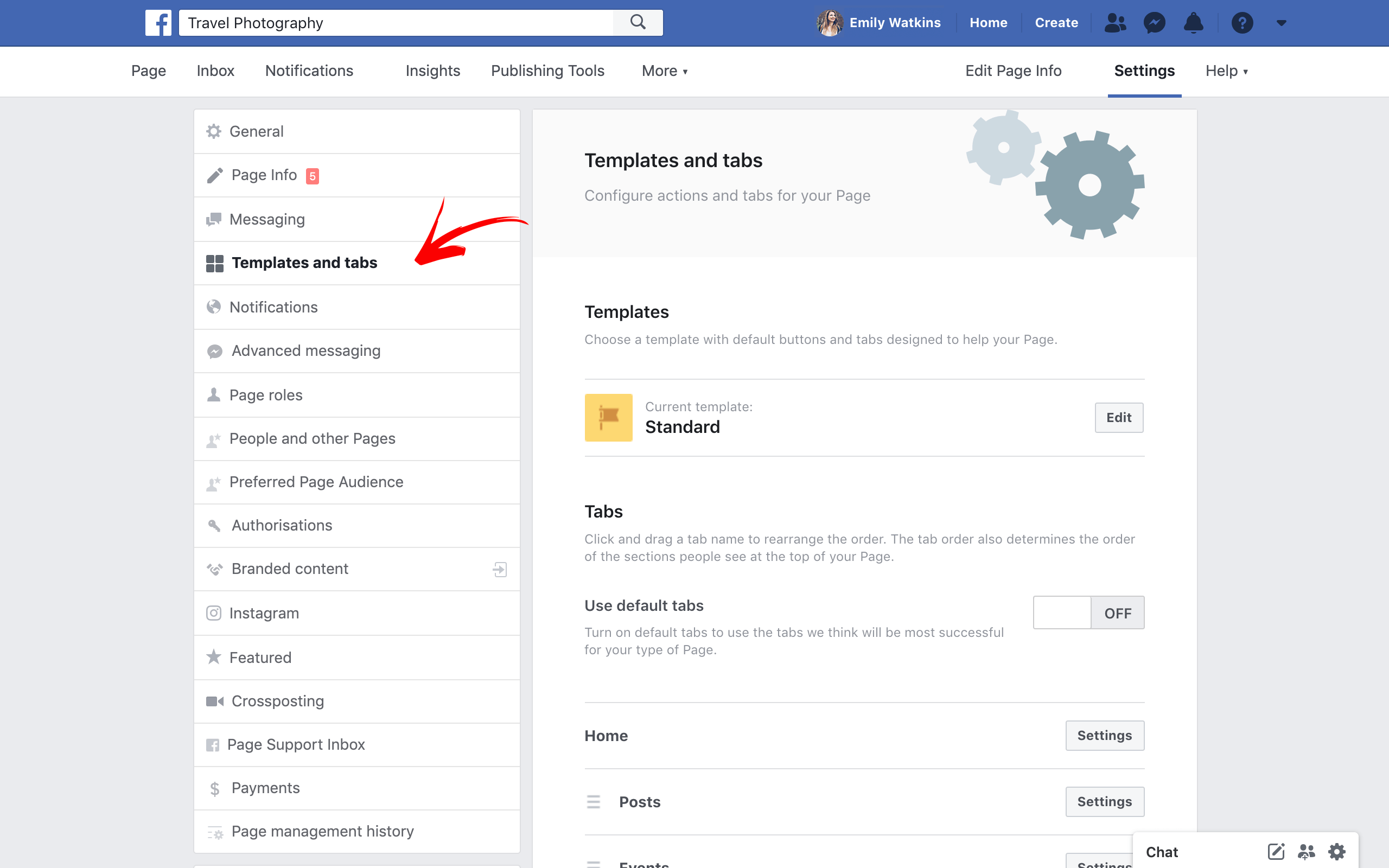Open the Messenger icon in top bar
The height and width of the screenshot is (868, 1389).
point(1154,23)
